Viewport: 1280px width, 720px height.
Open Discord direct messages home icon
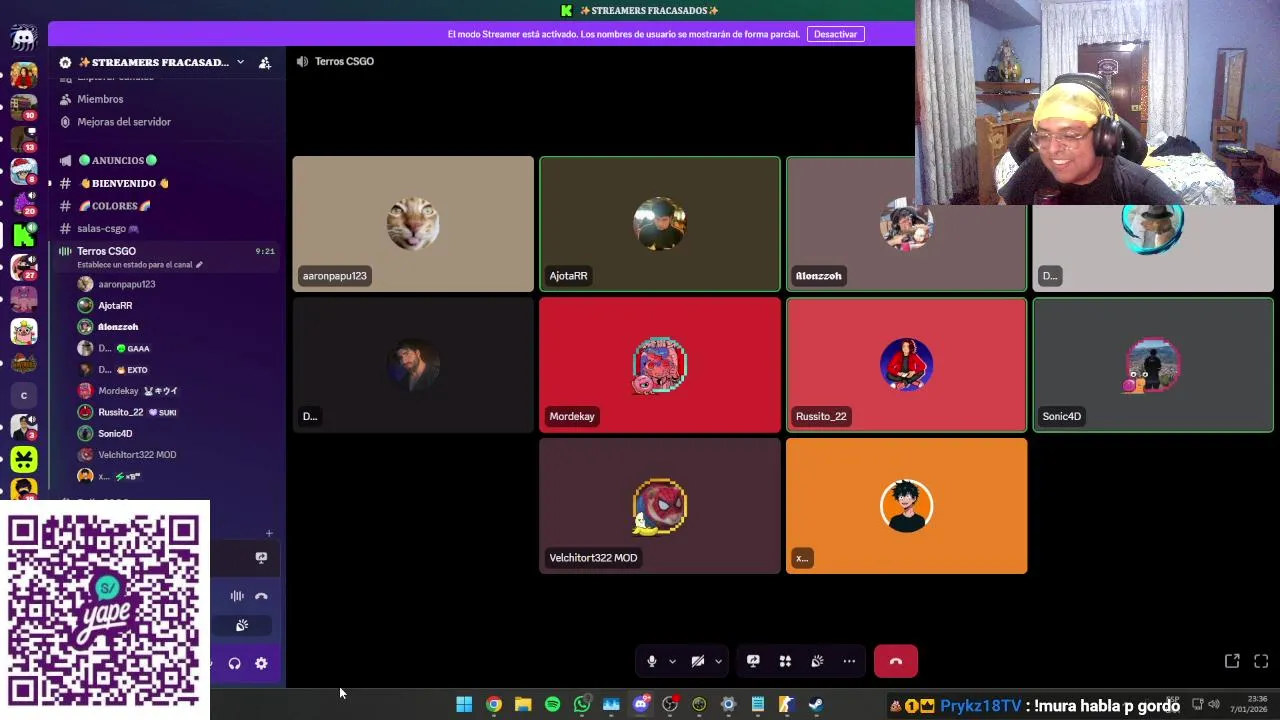[23, 39]
